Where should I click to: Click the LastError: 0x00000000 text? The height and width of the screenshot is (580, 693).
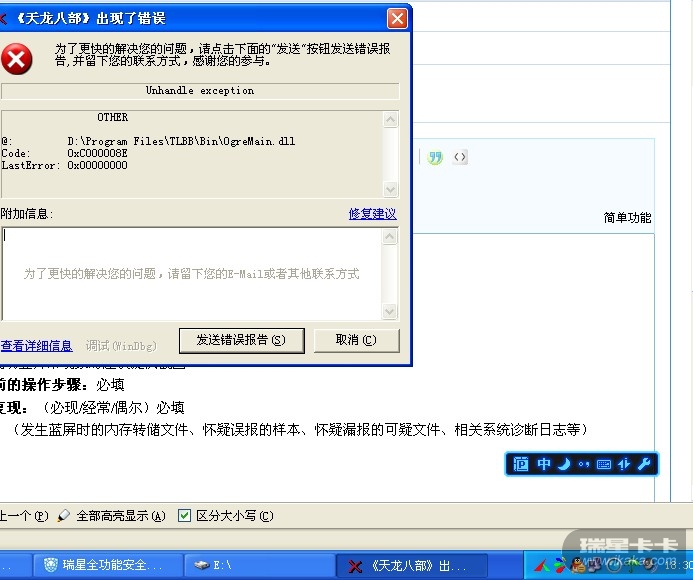point(65,165)
